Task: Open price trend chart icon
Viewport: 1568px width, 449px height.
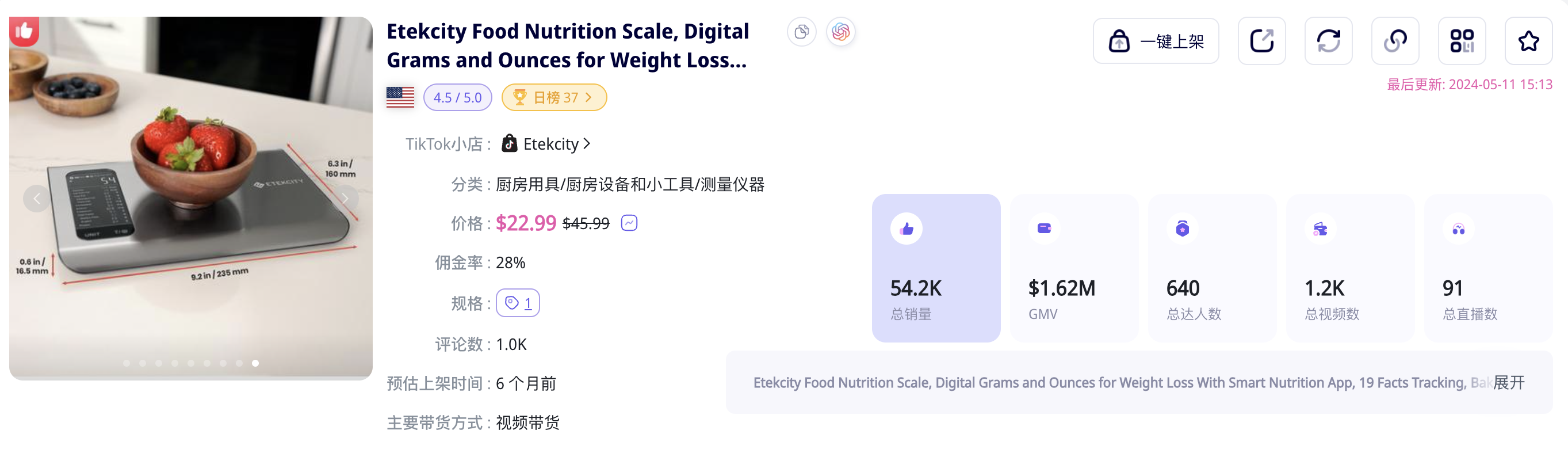Action: (629, 223)
